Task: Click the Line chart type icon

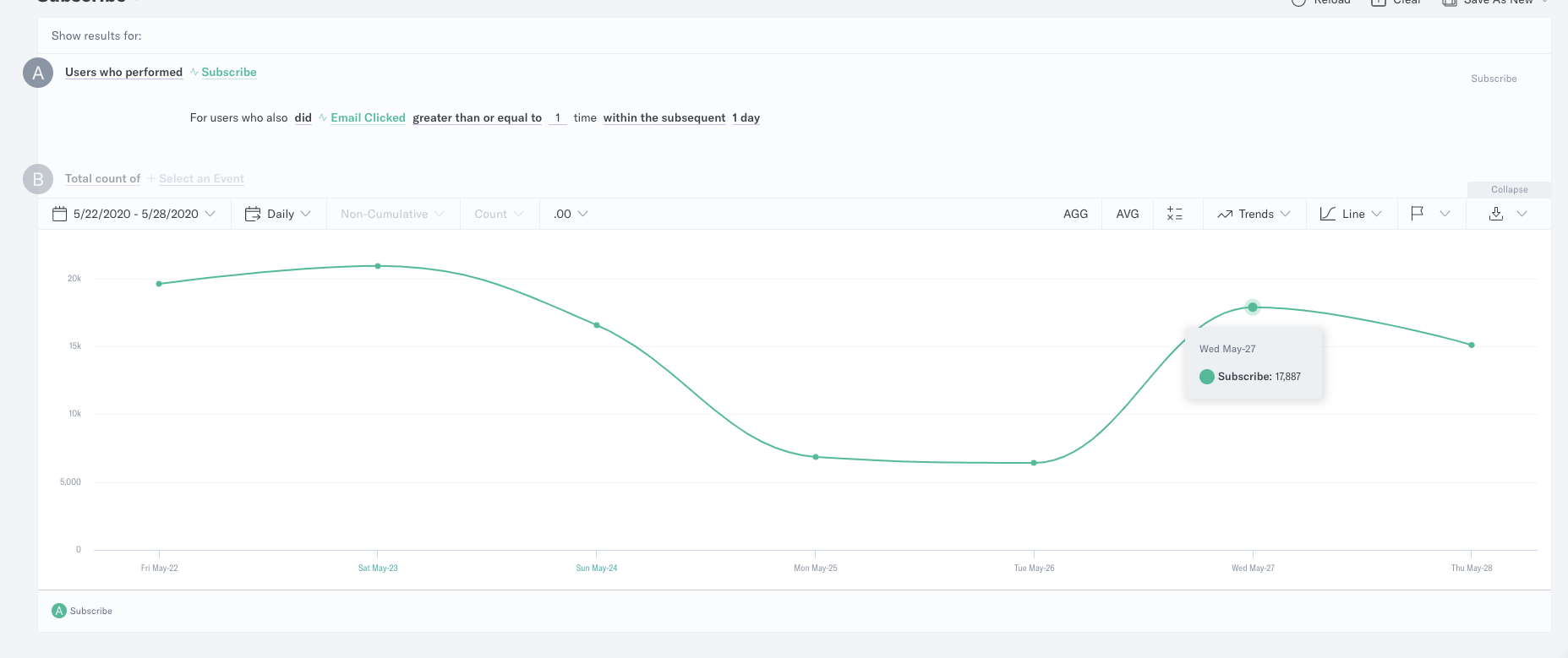Action: click(1328, 214)
